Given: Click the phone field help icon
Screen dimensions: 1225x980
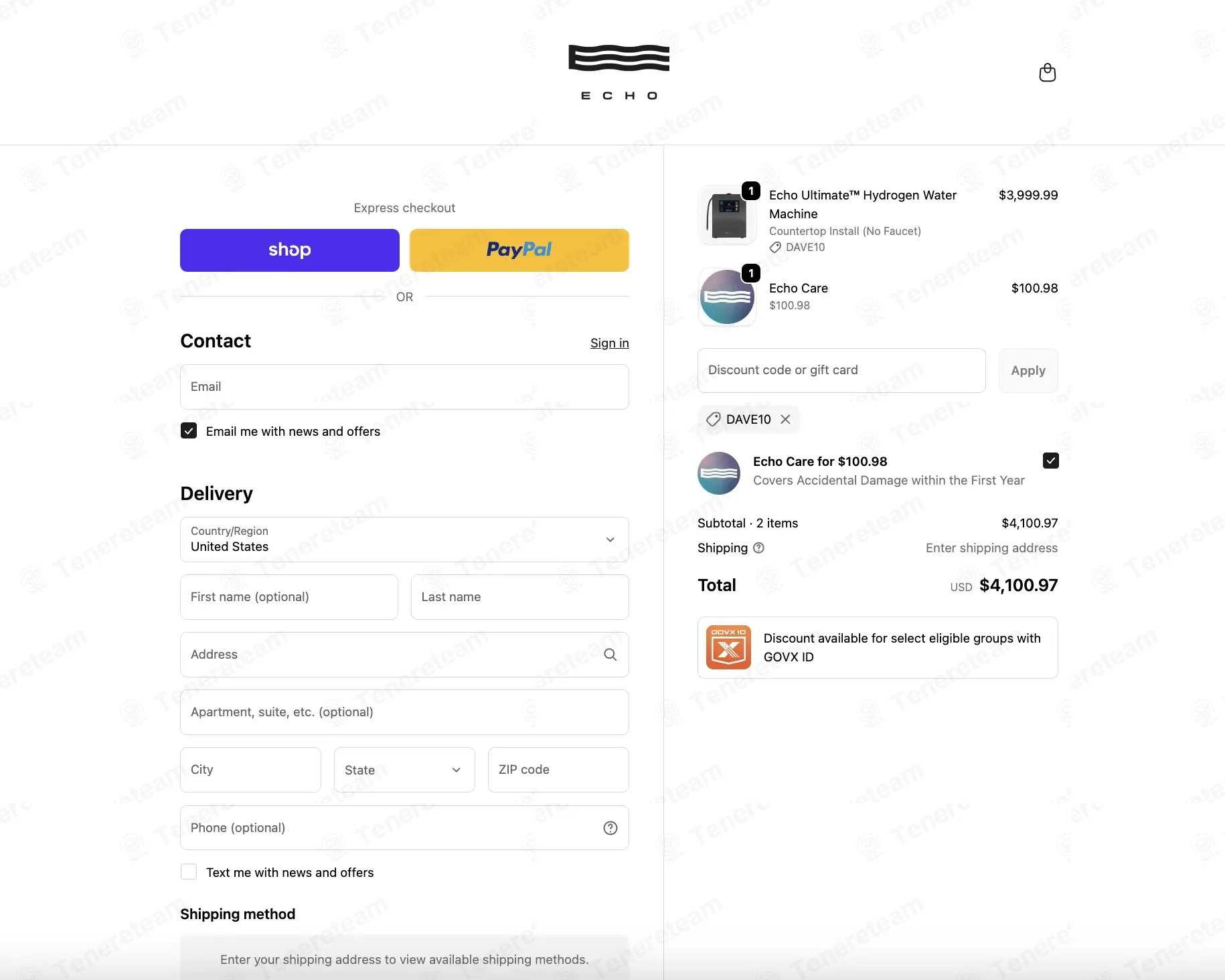Looking at the screenshot, I should 610,828.
